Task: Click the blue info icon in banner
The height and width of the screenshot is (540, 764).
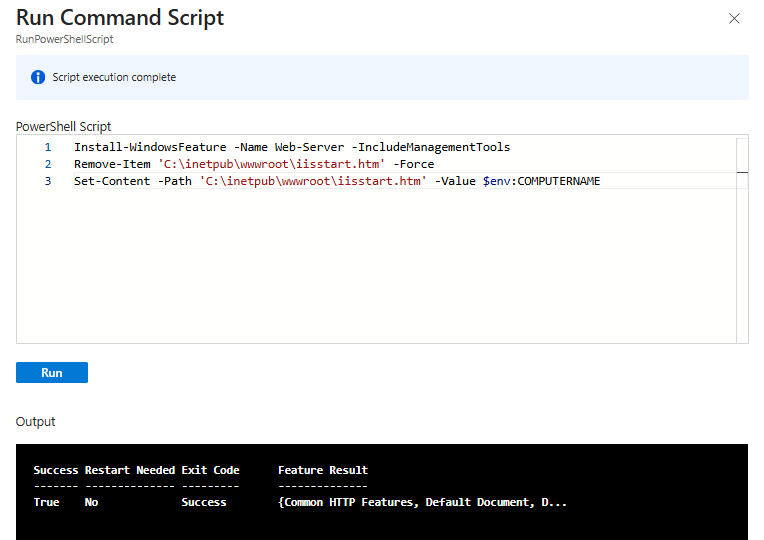Action: (x=38, y=77)
